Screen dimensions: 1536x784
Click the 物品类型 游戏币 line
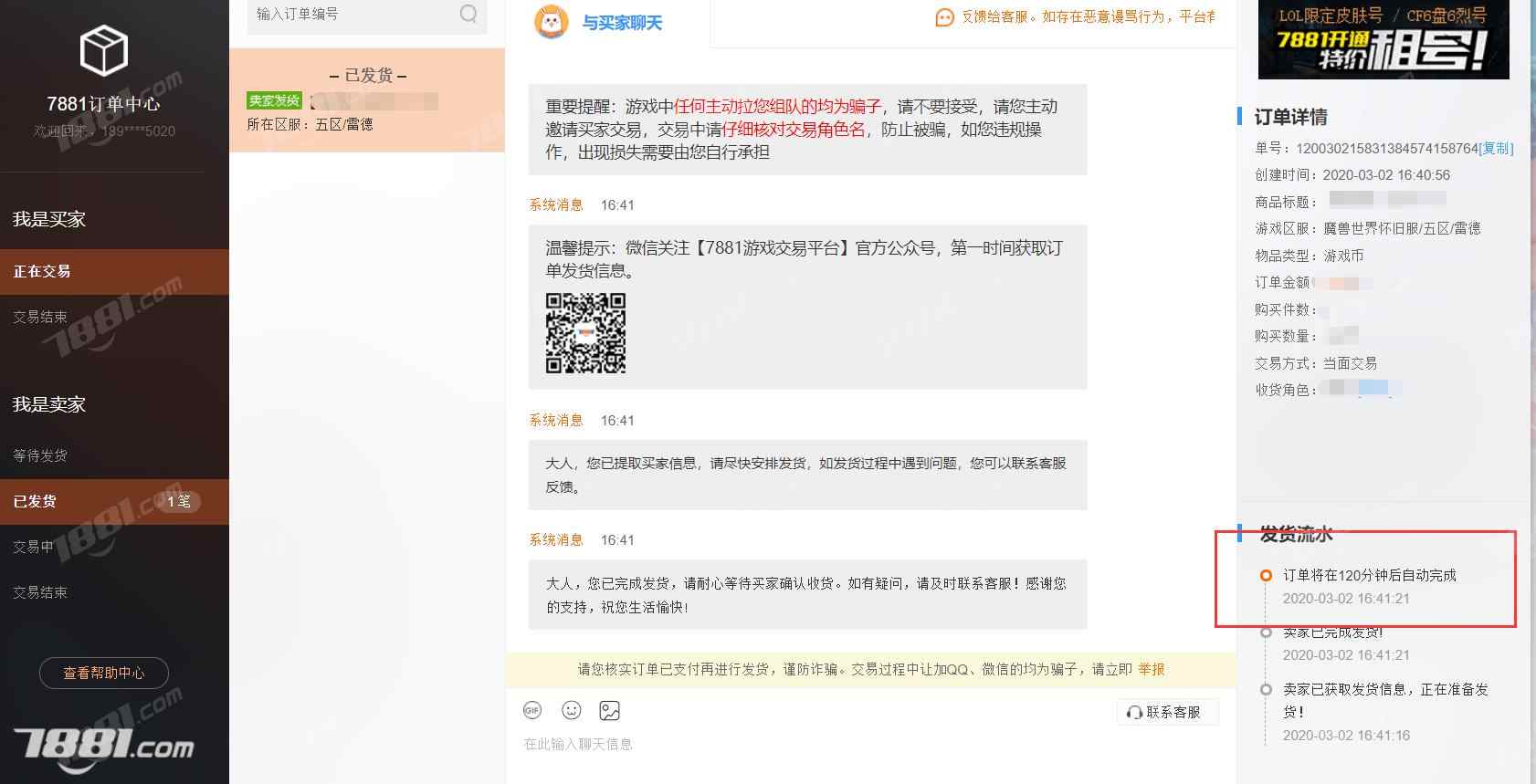coord(1309,256)
